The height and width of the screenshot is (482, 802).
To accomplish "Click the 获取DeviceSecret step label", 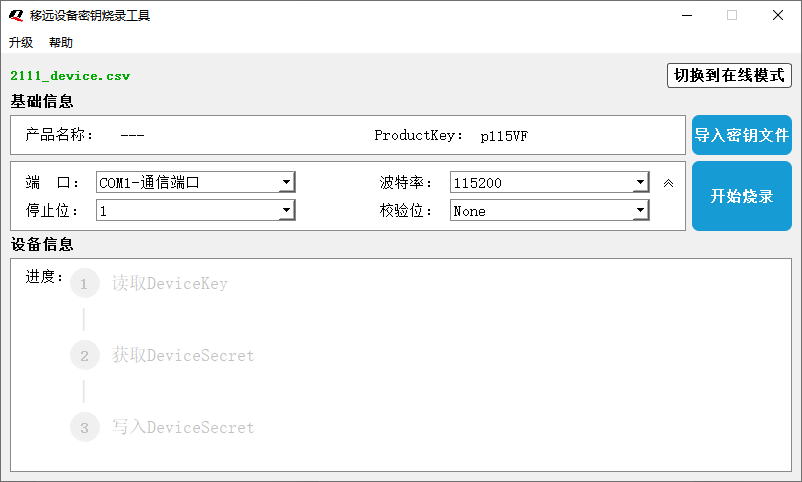I will click(183, 355).
